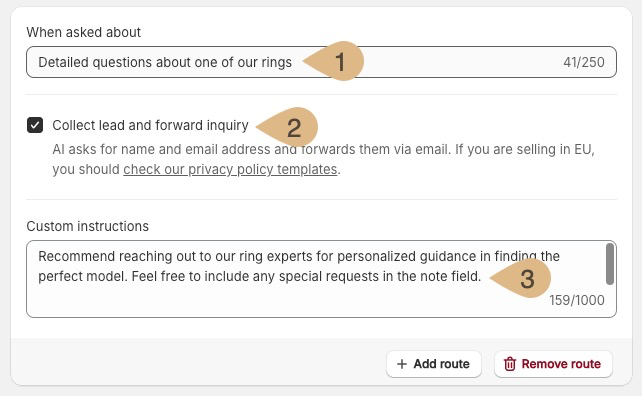Click the plus icon on Add route

tap(402, 364)
